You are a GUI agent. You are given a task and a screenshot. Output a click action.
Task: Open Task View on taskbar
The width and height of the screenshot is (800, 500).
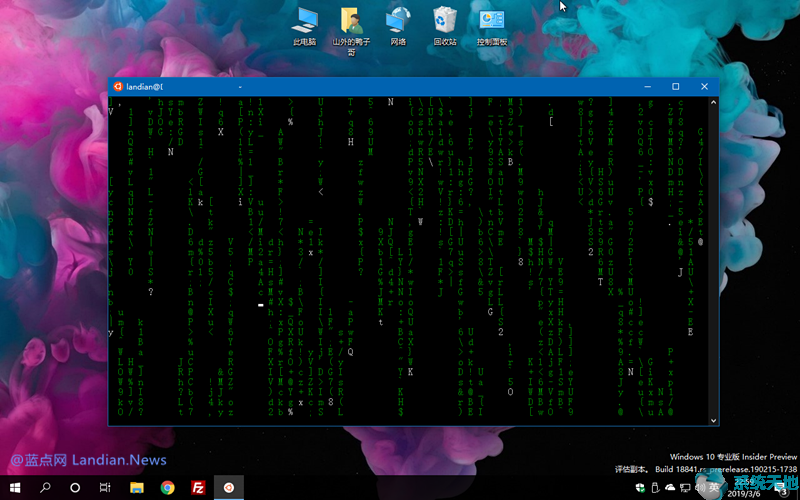click(105, 488)
